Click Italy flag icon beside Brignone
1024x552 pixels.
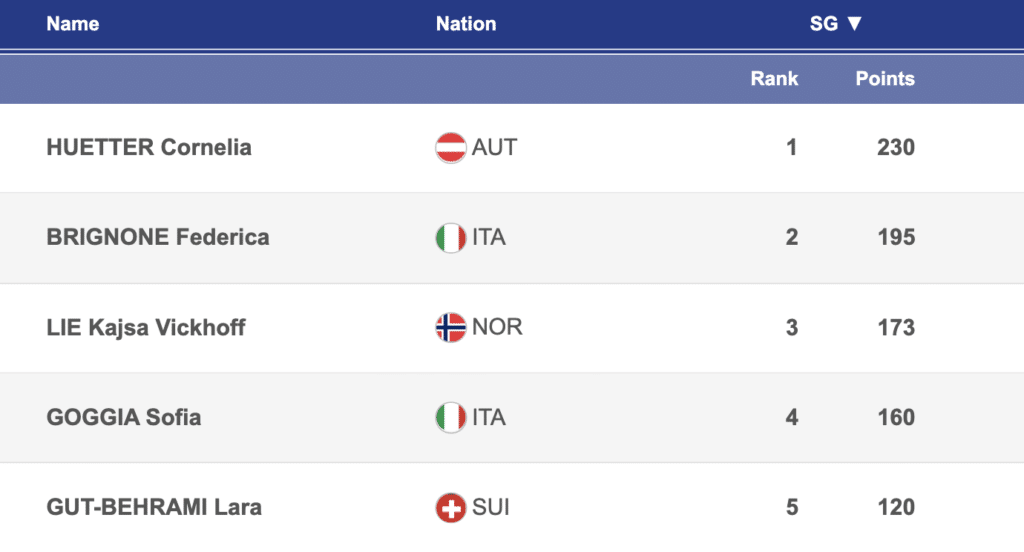tap(451, 238)
